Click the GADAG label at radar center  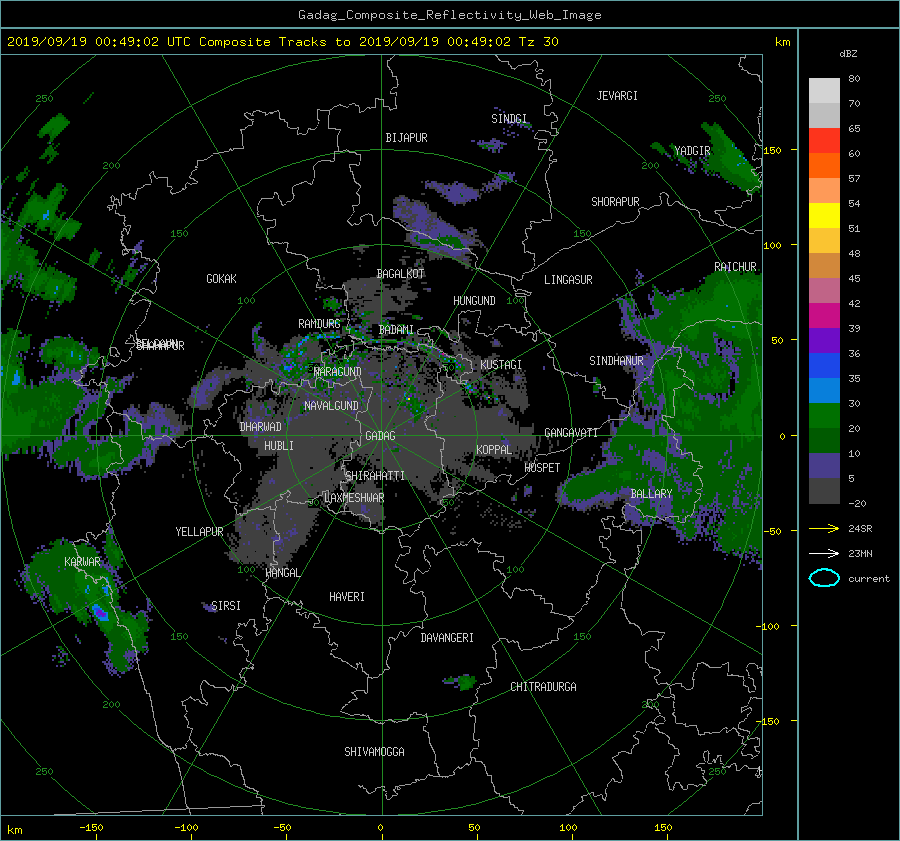tap(381, 436)
